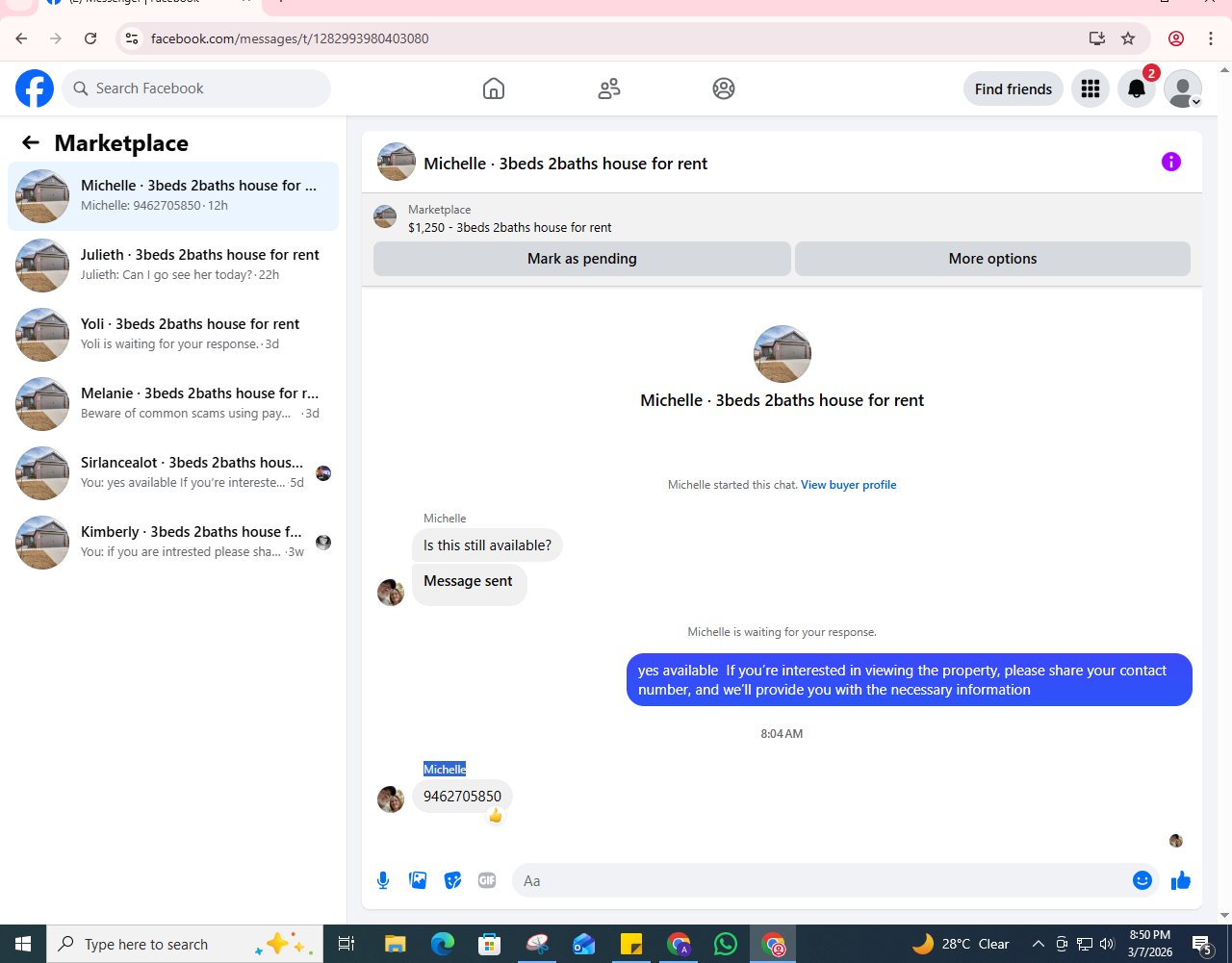Go back using the Marketplace back arrow

tap(31, 143)
